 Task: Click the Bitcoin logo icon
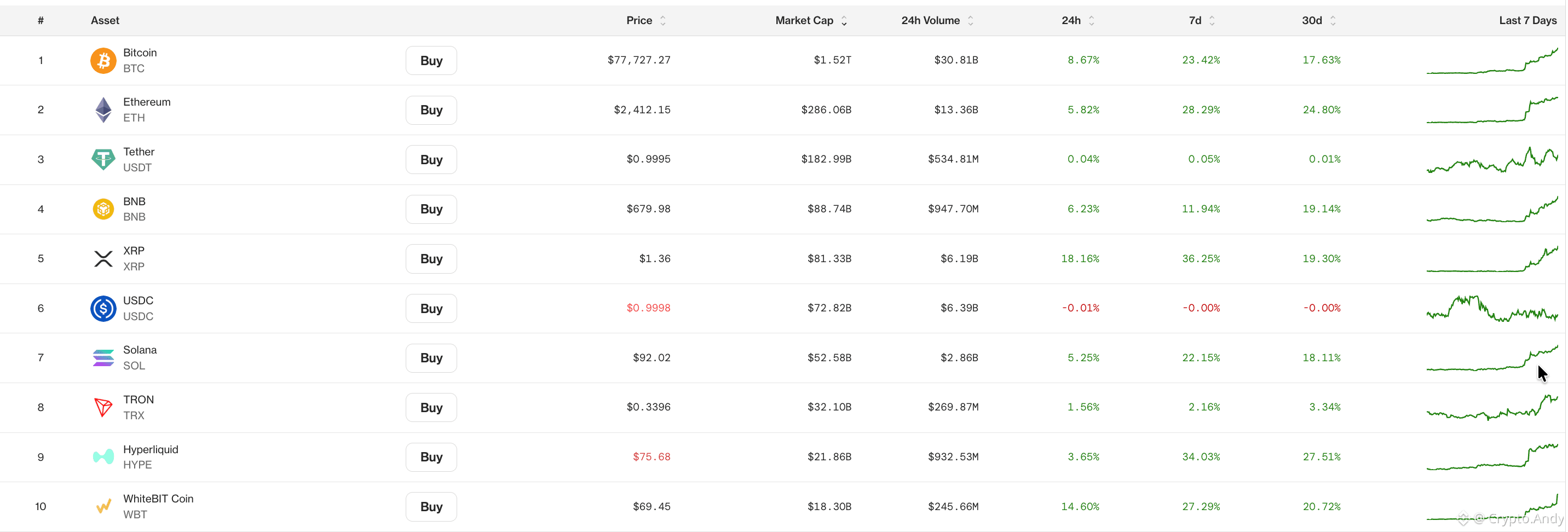click(x=103, y=61)
